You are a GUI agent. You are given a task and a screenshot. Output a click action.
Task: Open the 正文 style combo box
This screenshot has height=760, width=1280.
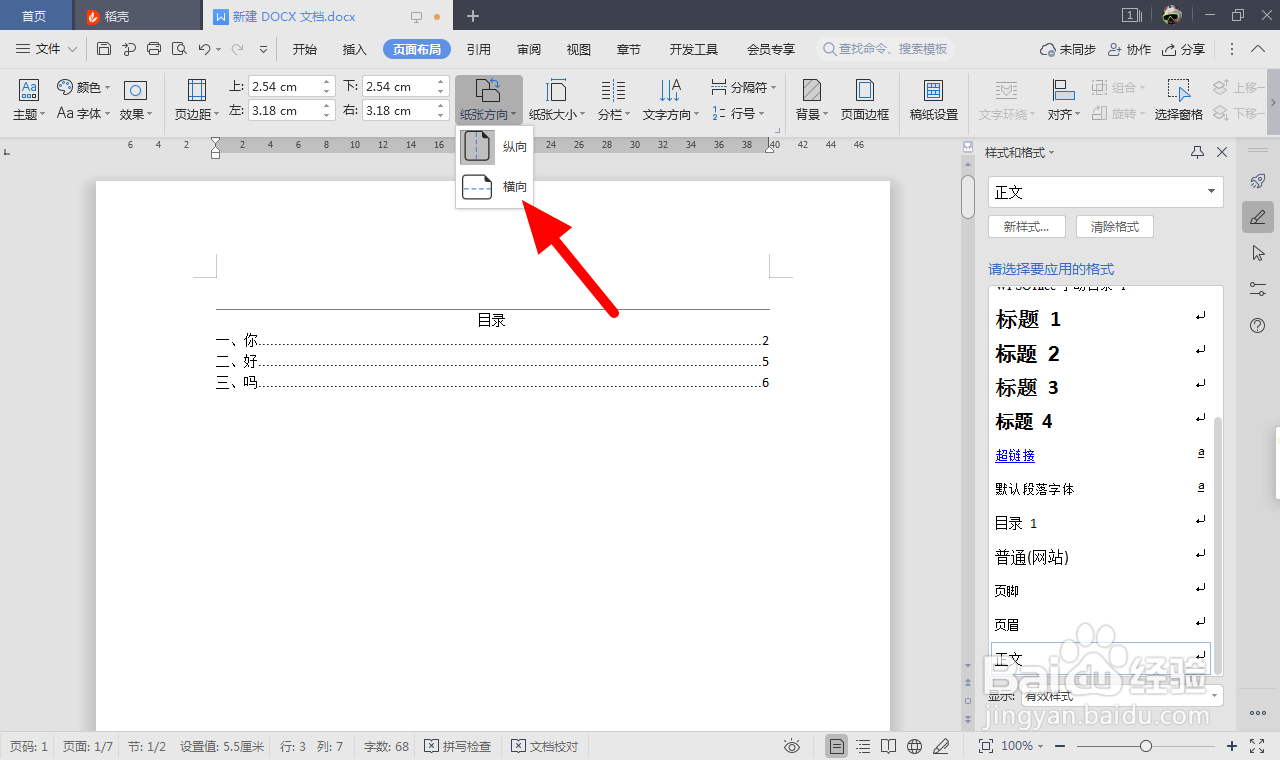[x=1105, y=192]
